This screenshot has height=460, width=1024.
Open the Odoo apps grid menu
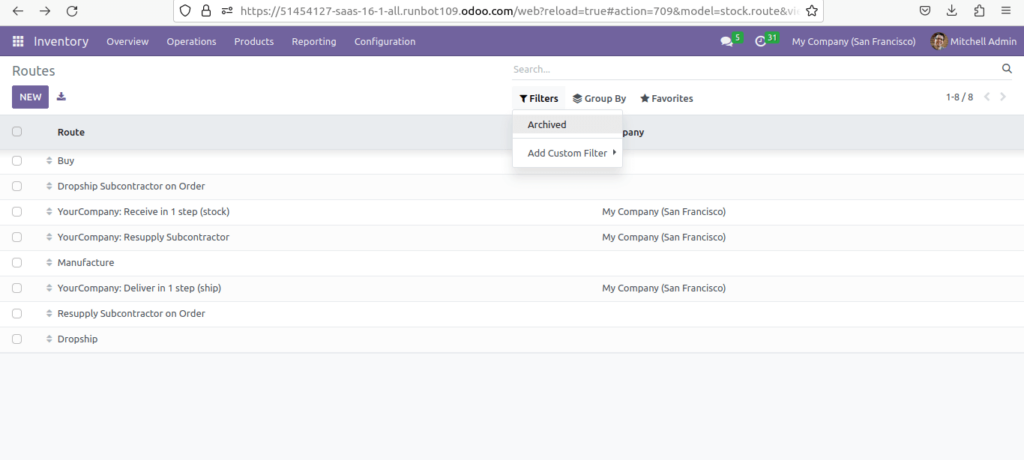18,41
